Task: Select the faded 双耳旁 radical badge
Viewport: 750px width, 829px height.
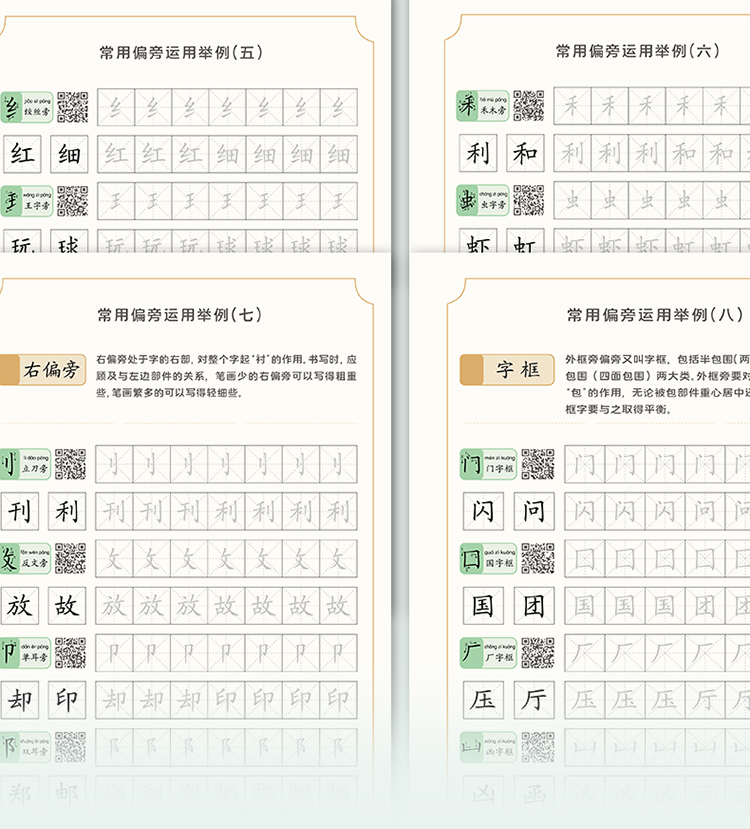Action: tap(25, 747)
